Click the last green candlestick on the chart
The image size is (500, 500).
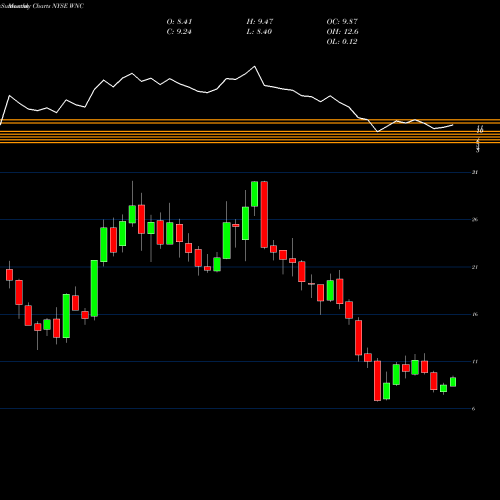coord(453,382)
